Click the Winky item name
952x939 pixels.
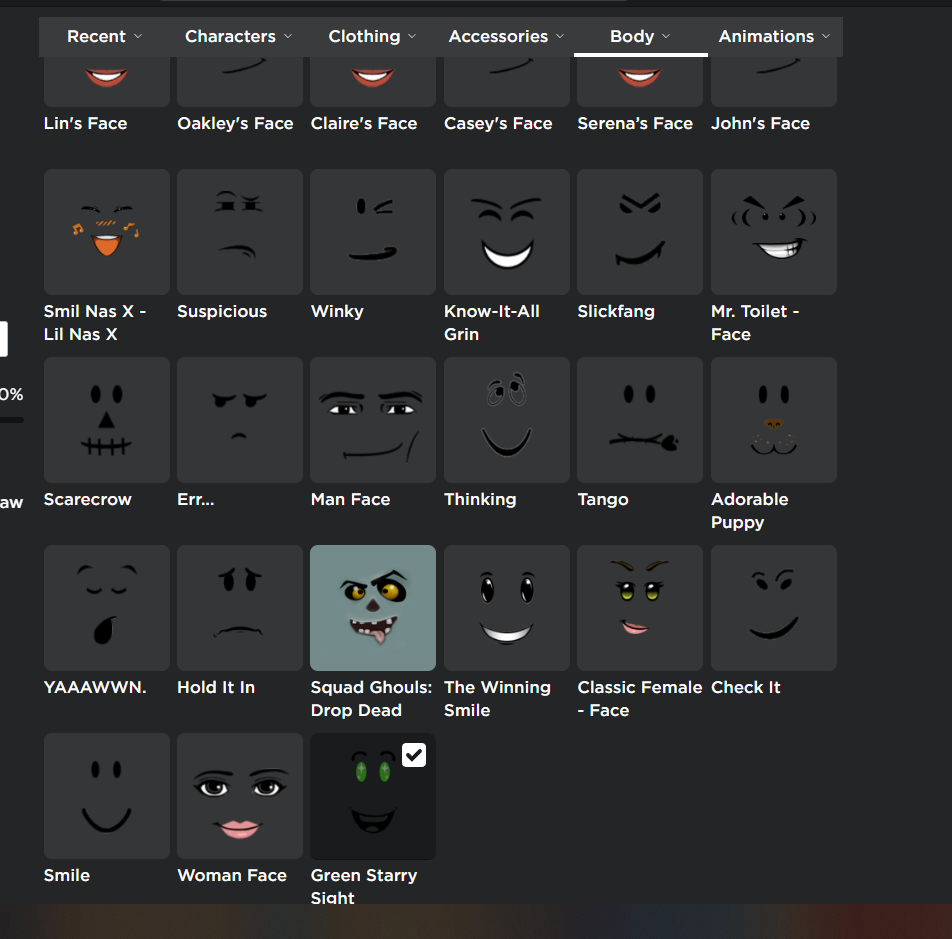[x=337, y=312]
